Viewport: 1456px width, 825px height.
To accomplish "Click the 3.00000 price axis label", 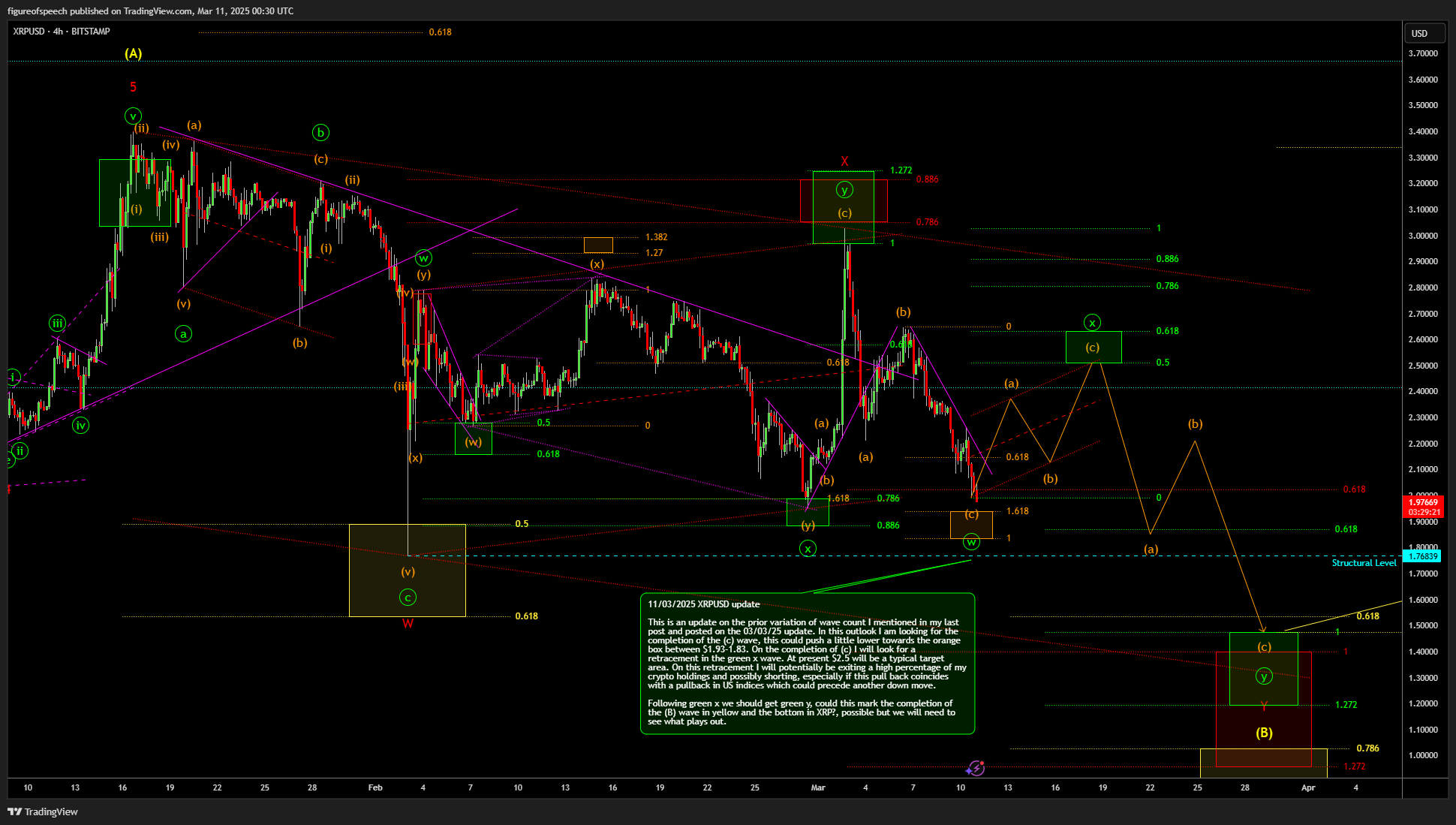I will (x=1423, y=236).
